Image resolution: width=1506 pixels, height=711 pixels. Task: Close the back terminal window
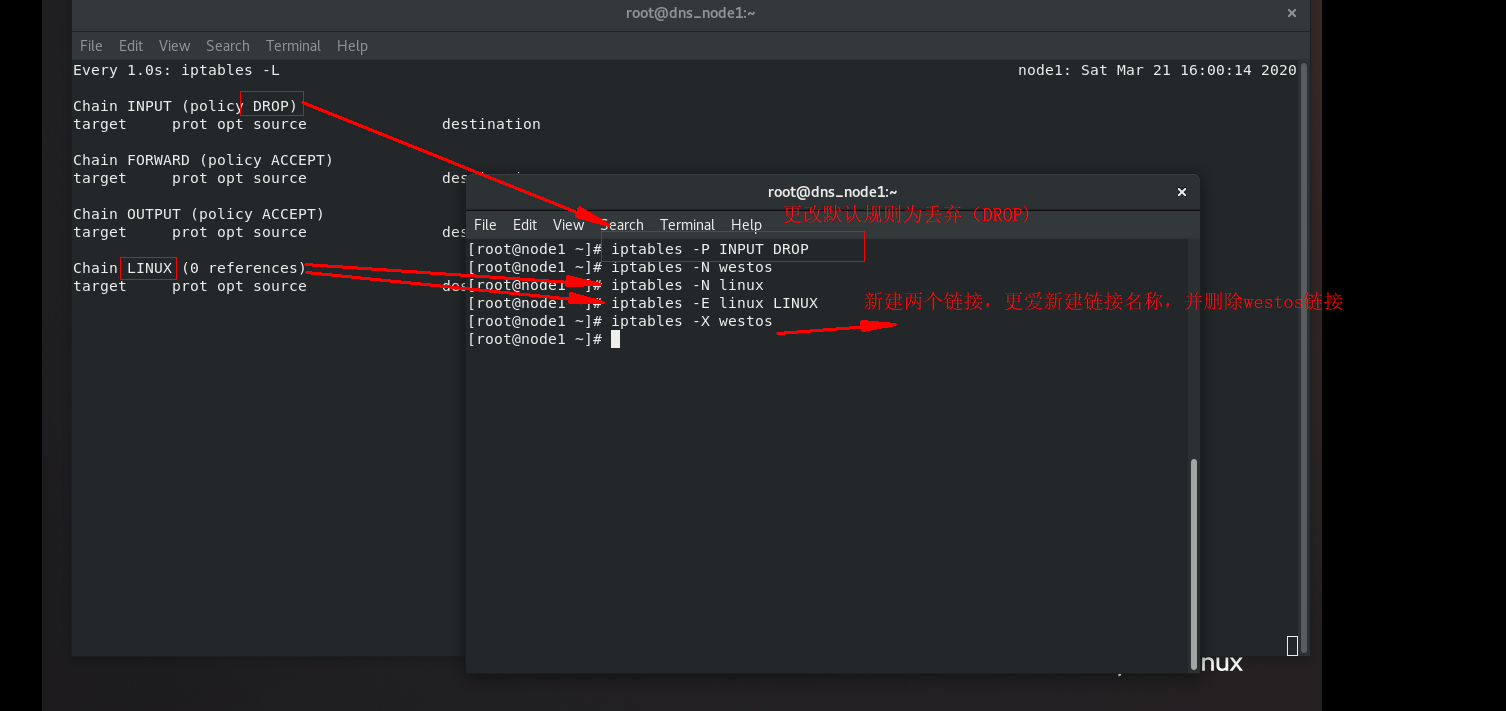pos(1291,13)
